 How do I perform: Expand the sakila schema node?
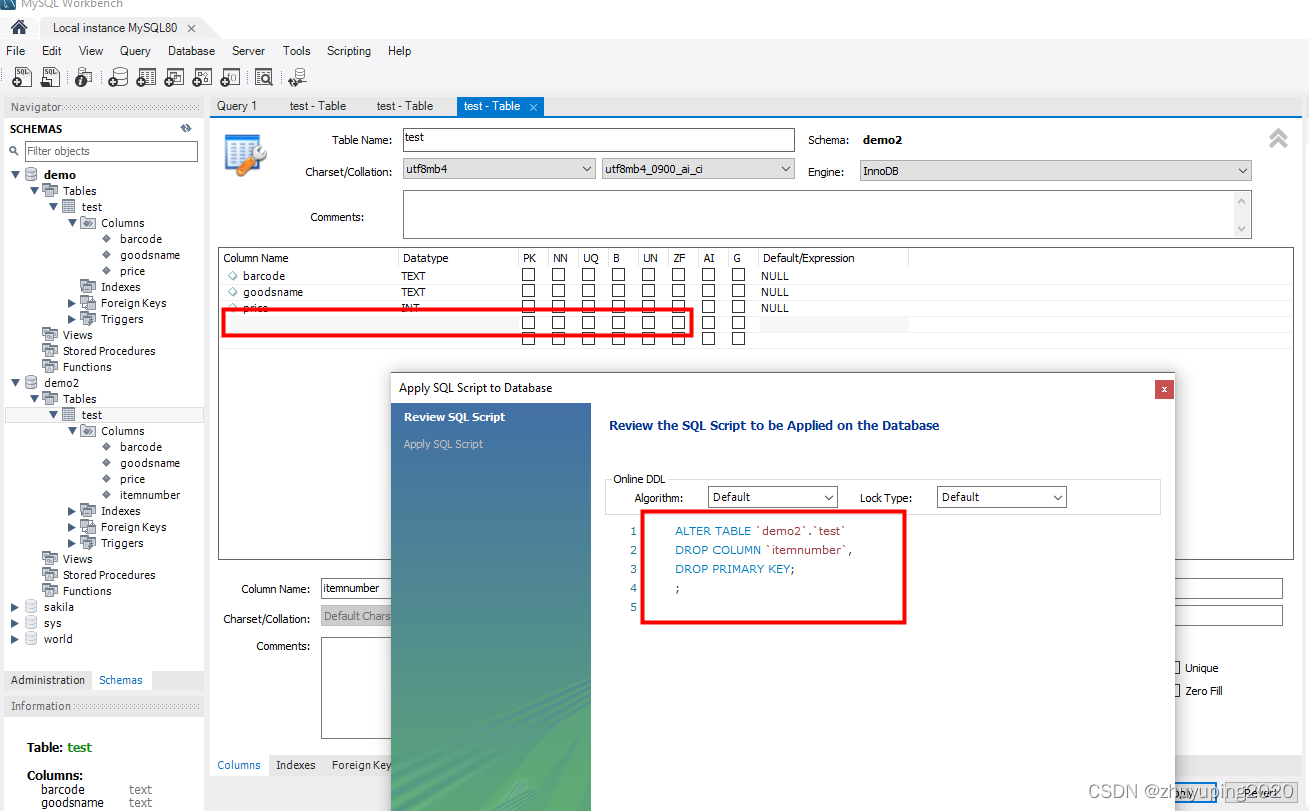pos(15,607)
